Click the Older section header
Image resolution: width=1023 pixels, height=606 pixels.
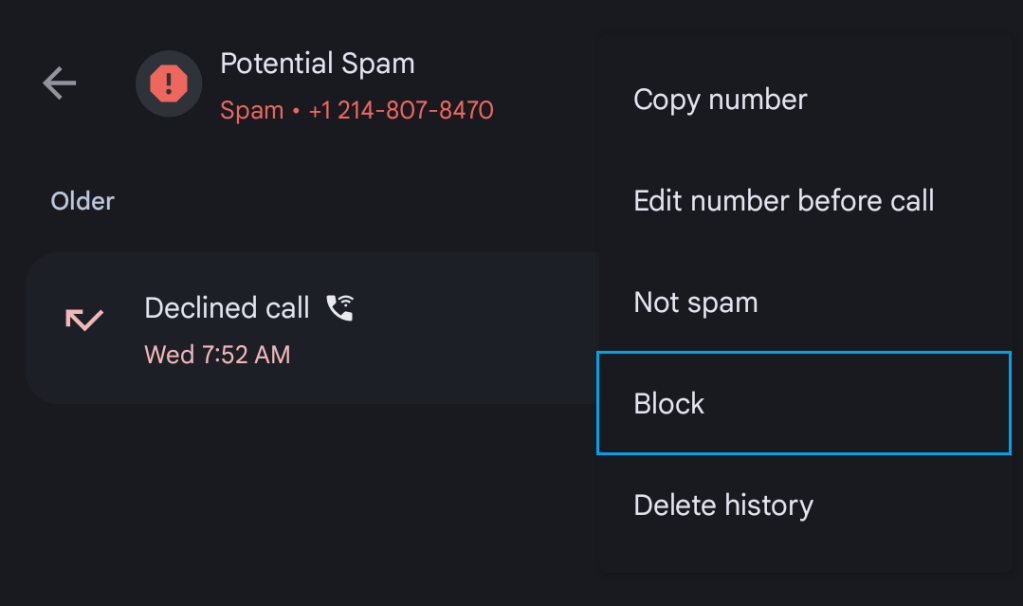[x=83, y=201]
